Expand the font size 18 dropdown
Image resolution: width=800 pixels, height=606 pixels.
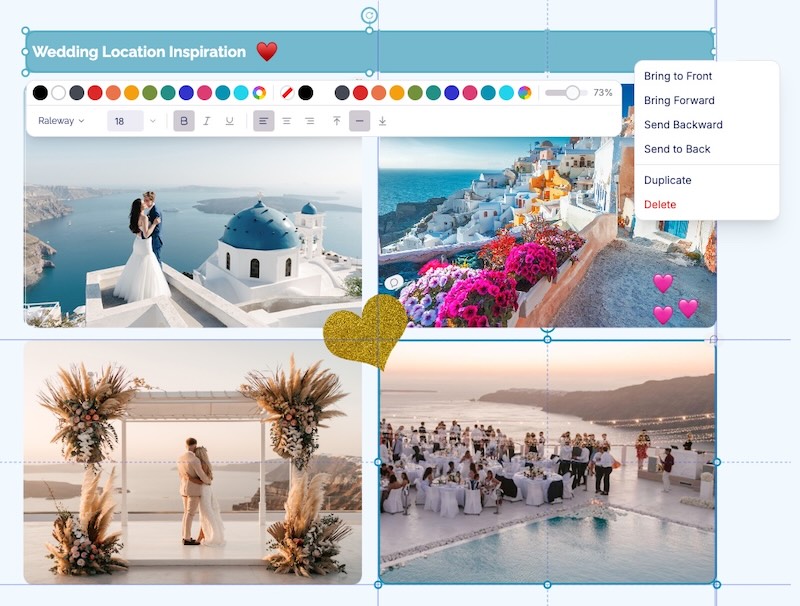[124, 120]
